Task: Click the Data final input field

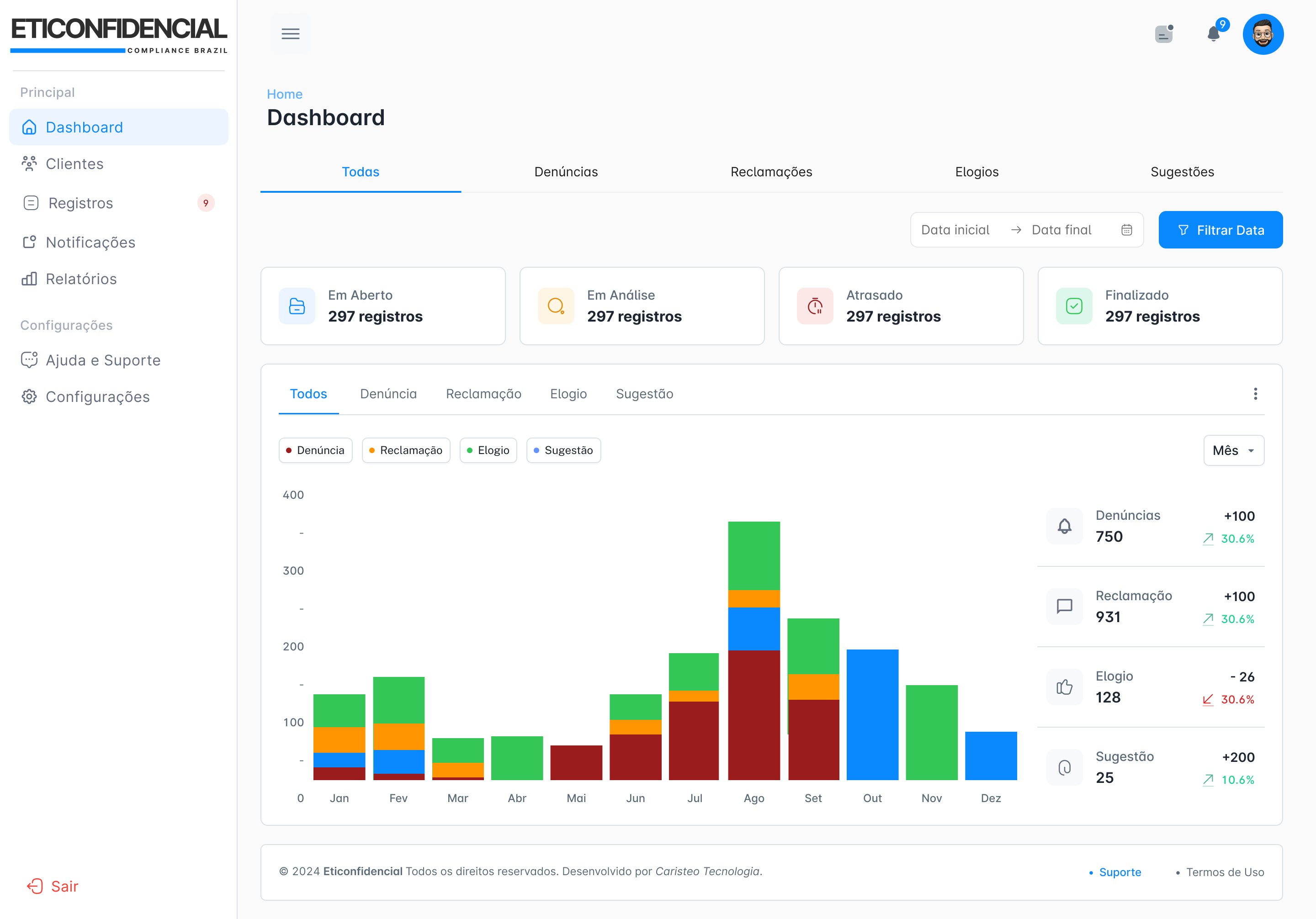Action: pos(1061,230)
